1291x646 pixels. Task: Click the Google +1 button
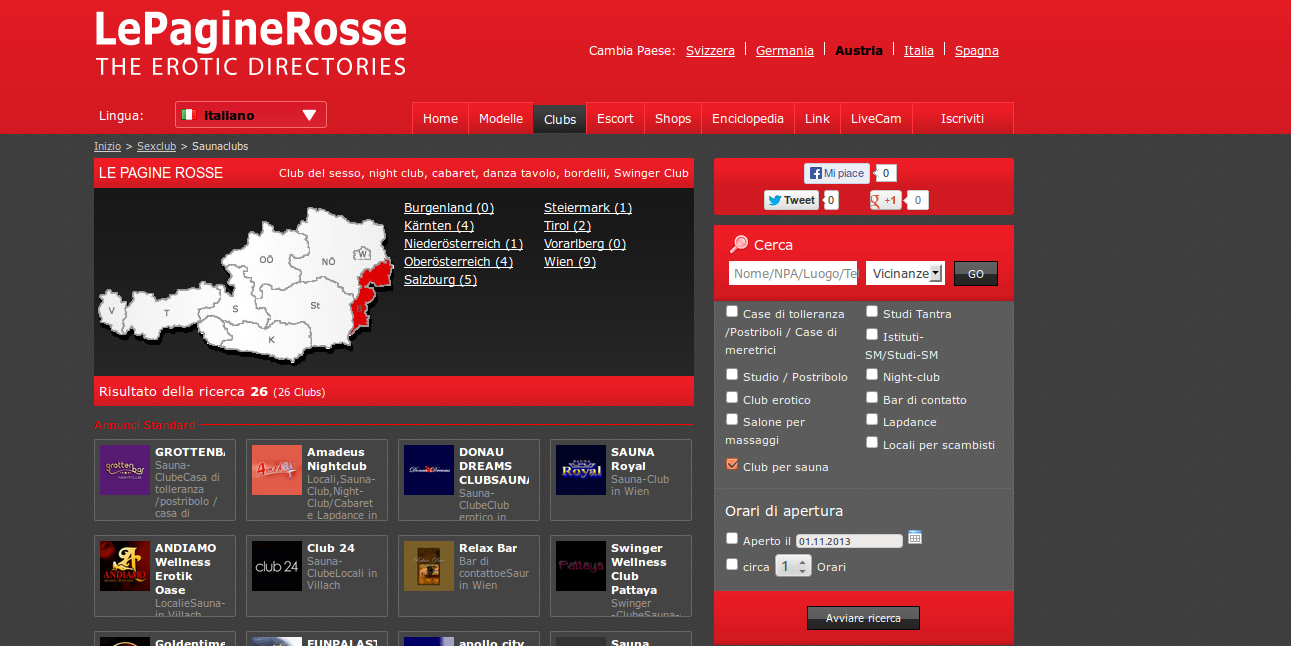885,200
